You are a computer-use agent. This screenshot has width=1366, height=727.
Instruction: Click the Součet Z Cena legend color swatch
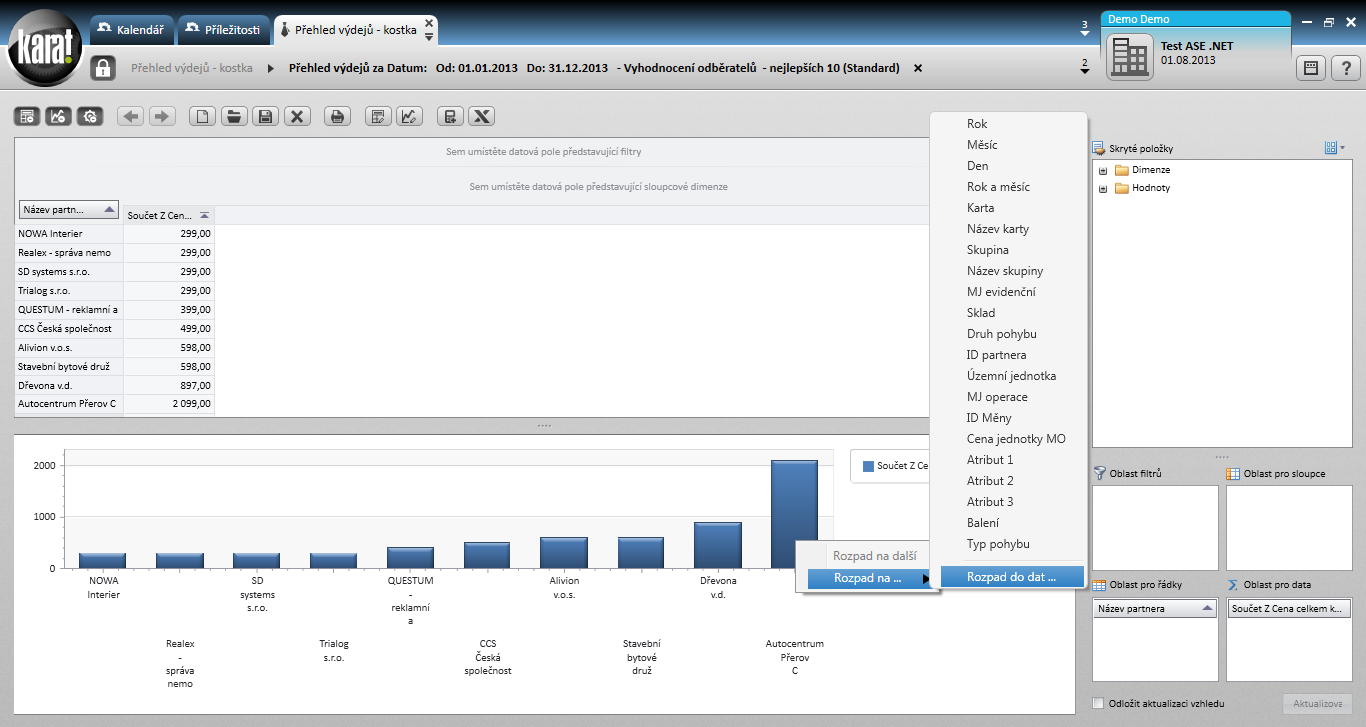(x=868, y=466)
